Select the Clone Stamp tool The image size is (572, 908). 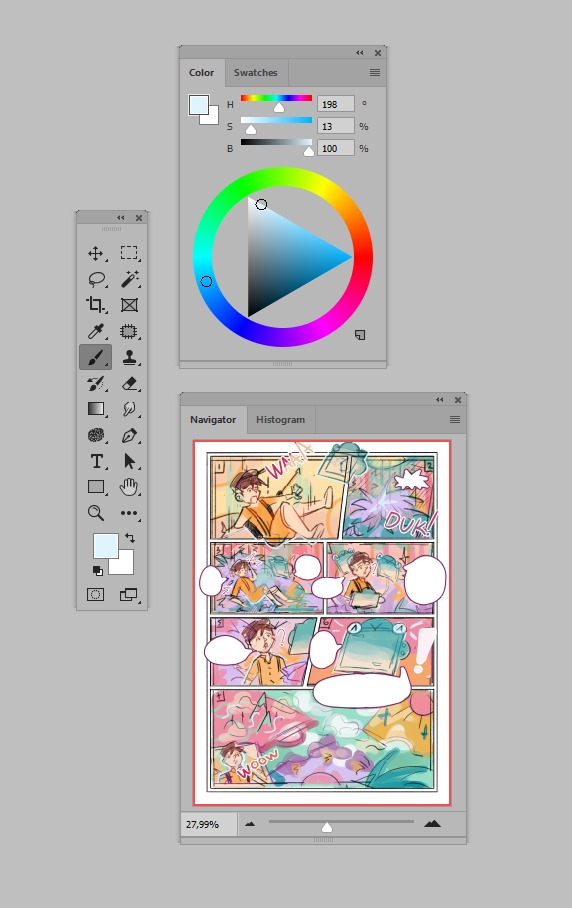click(x=129, y=357)
